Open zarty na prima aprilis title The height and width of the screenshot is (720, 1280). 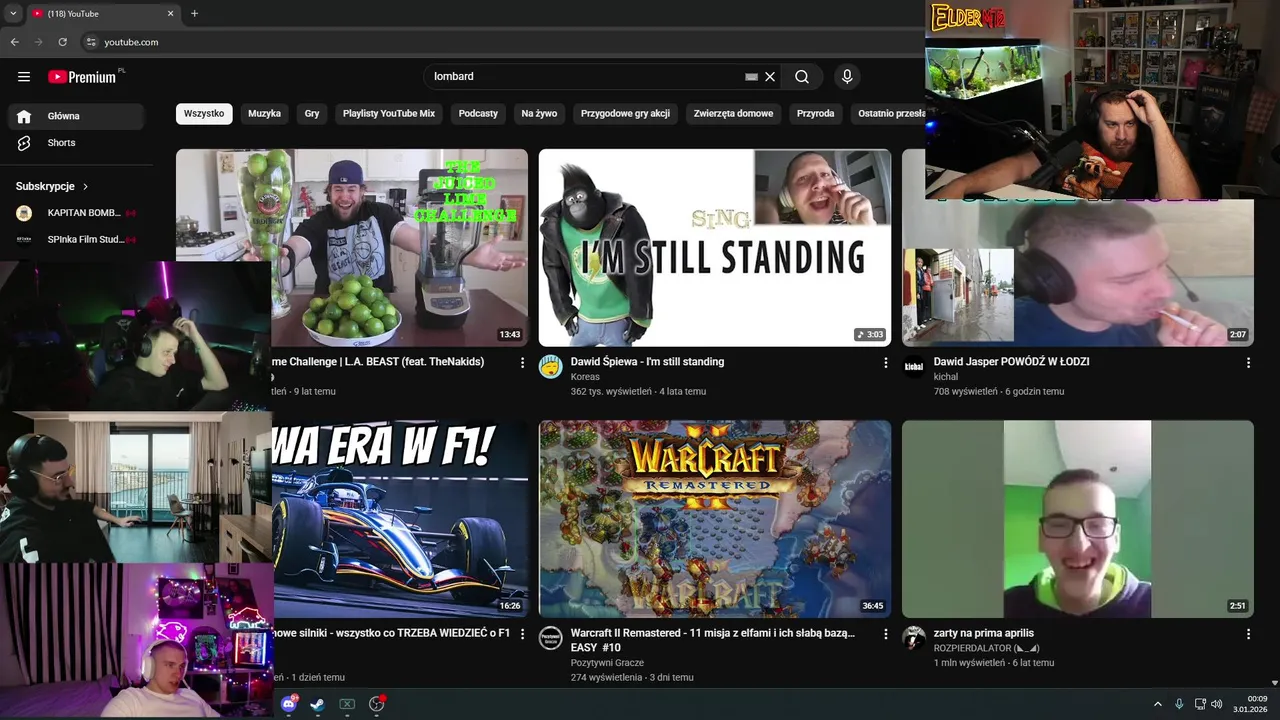click(984, 633)
